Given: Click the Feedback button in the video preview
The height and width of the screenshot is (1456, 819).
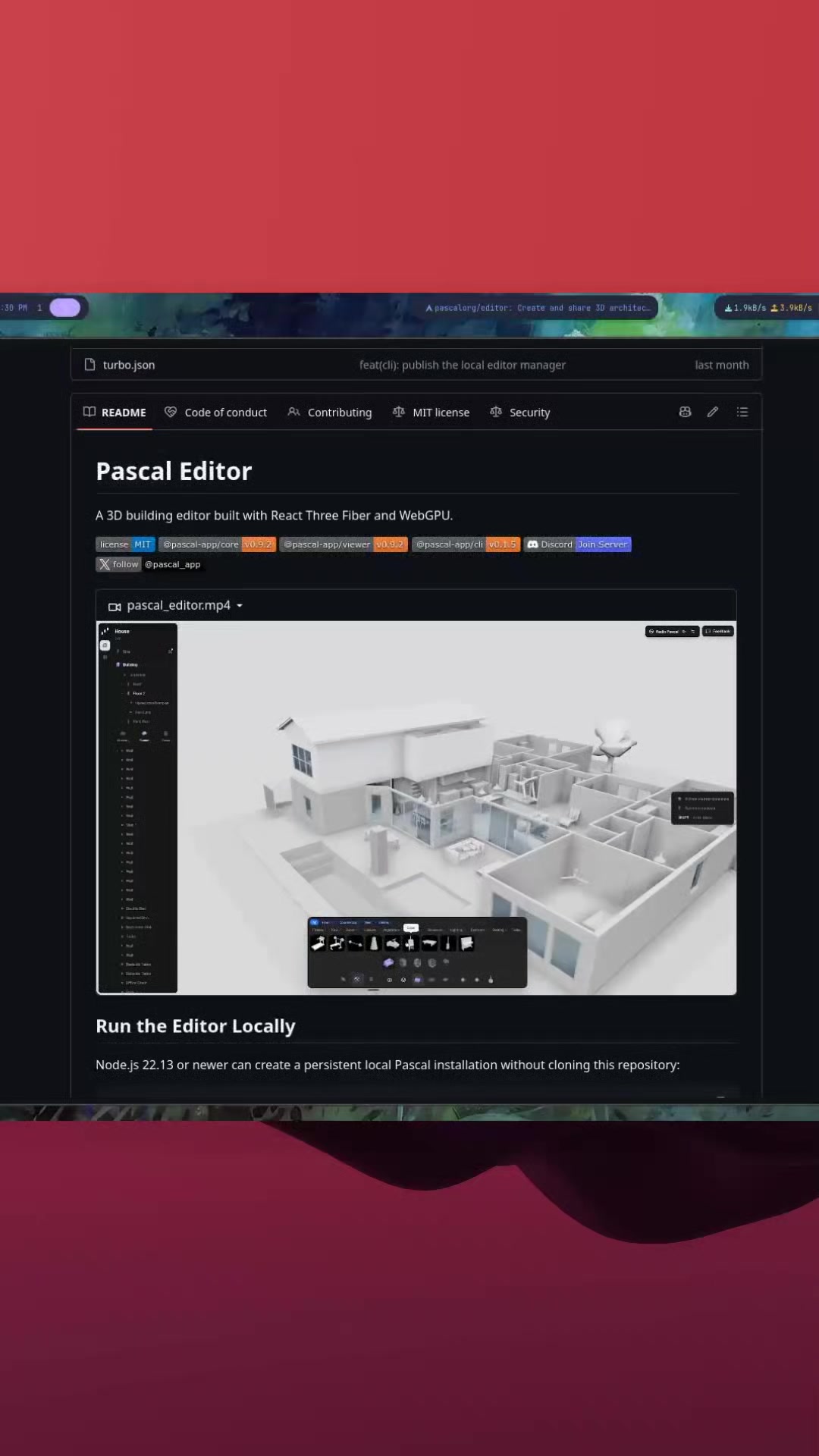Looking at the screenshot, I should coord(718,631).
